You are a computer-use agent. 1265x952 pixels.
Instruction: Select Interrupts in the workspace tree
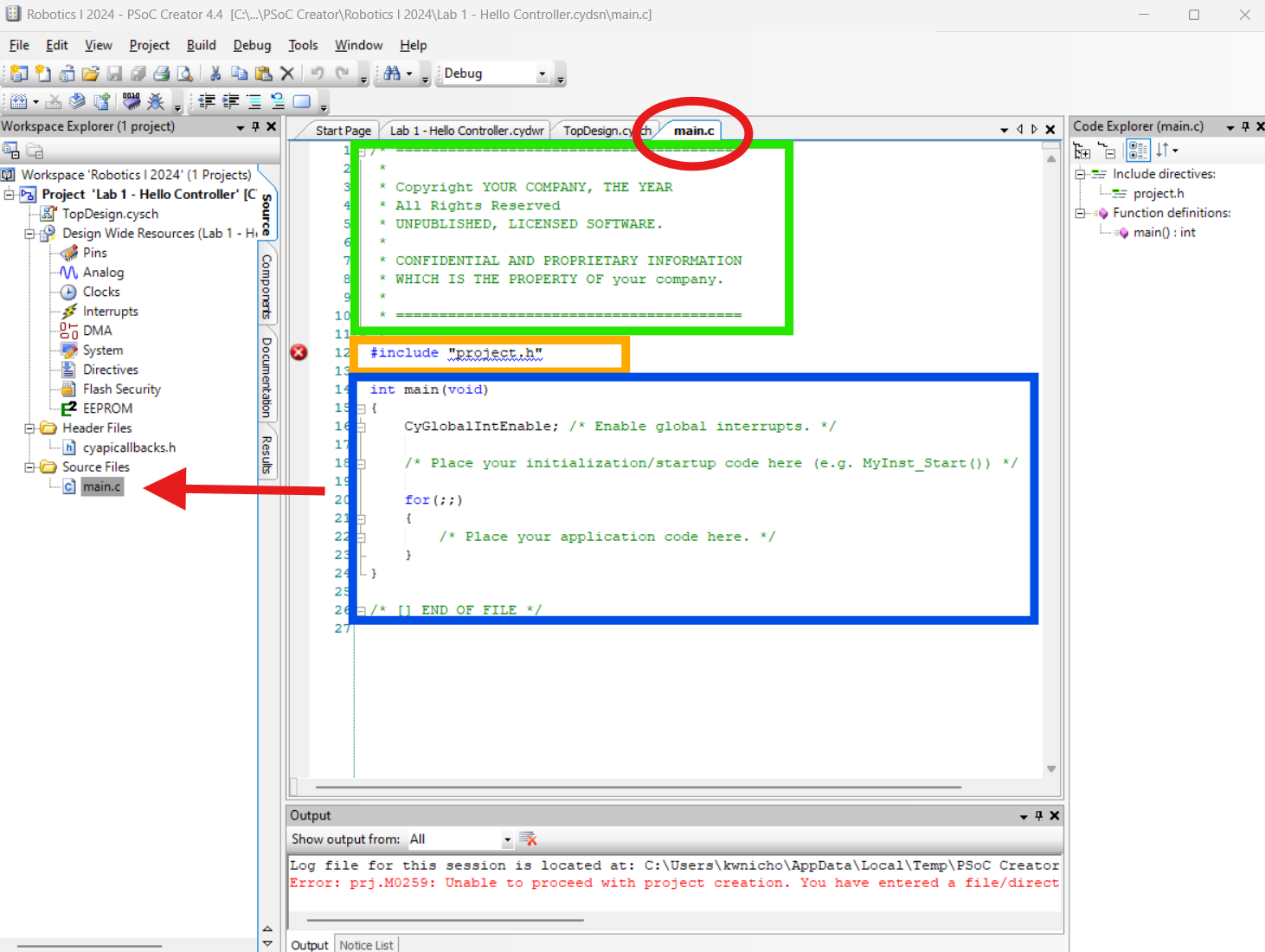click(110, 312)
